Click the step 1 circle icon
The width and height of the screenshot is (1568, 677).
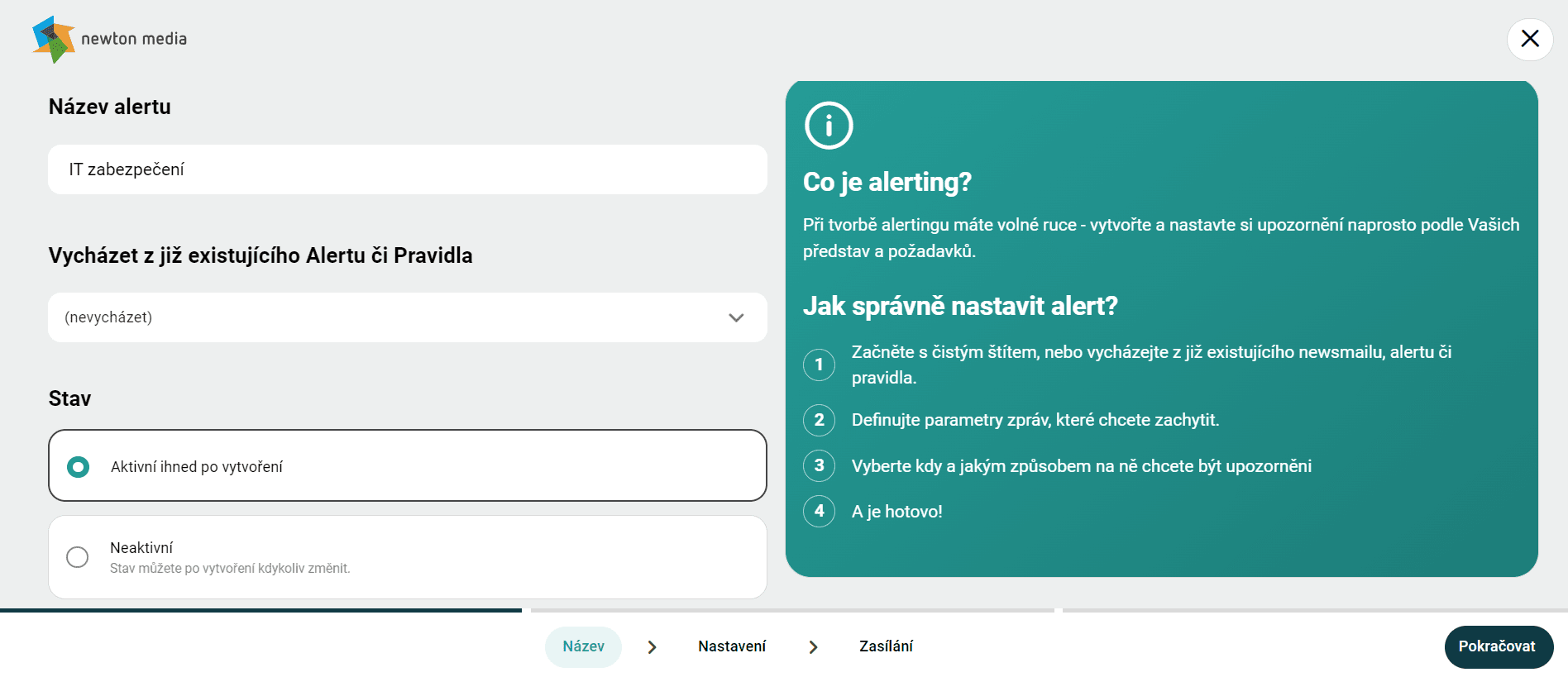point(819,365)
